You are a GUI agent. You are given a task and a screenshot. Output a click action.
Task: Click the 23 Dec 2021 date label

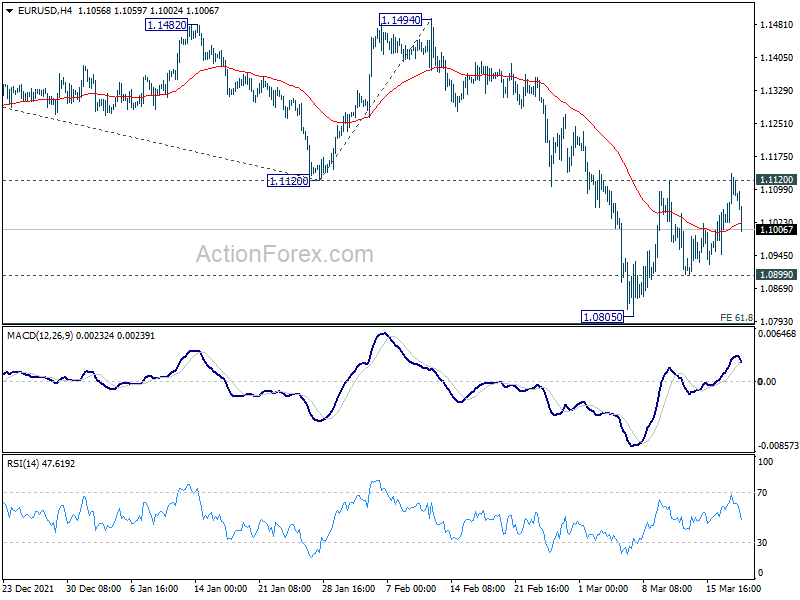(28, 589)
